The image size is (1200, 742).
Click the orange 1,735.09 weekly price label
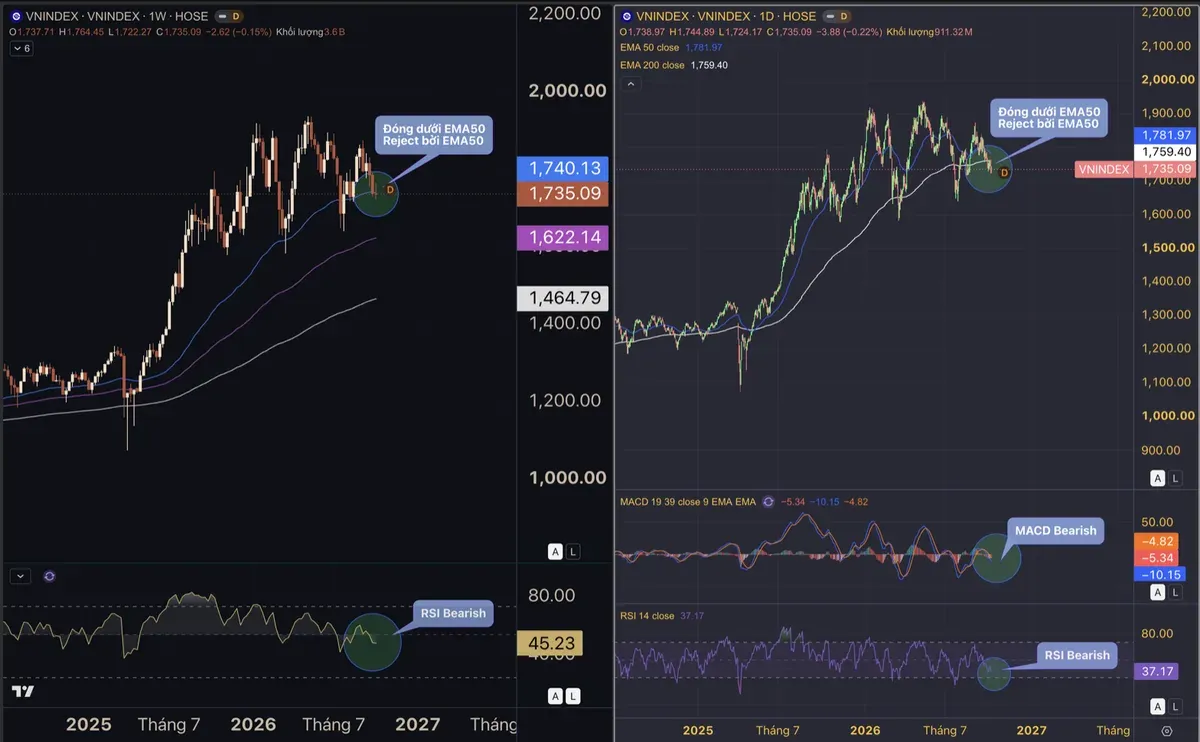click(561, 194)
